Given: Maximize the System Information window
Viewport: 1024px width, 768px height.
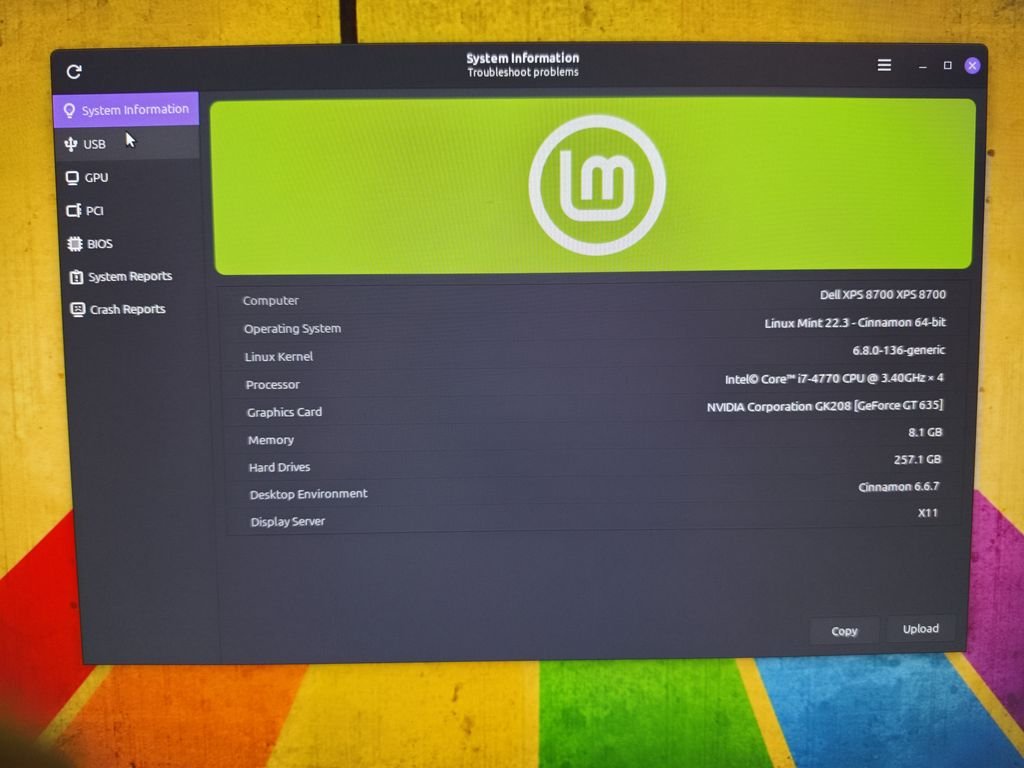Looking at the screenshot, I should (948, 65).
